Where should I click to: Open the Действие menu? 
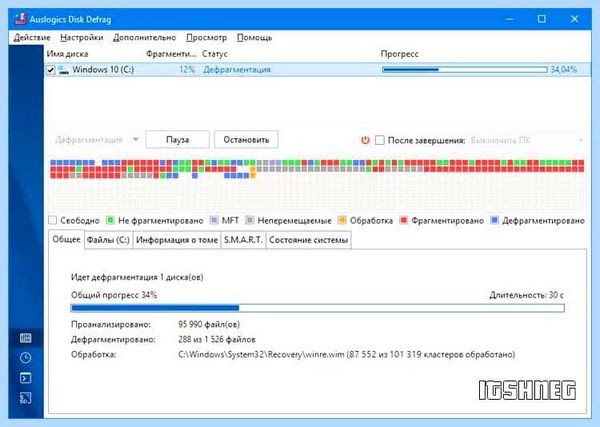click(x=32, y=37)
